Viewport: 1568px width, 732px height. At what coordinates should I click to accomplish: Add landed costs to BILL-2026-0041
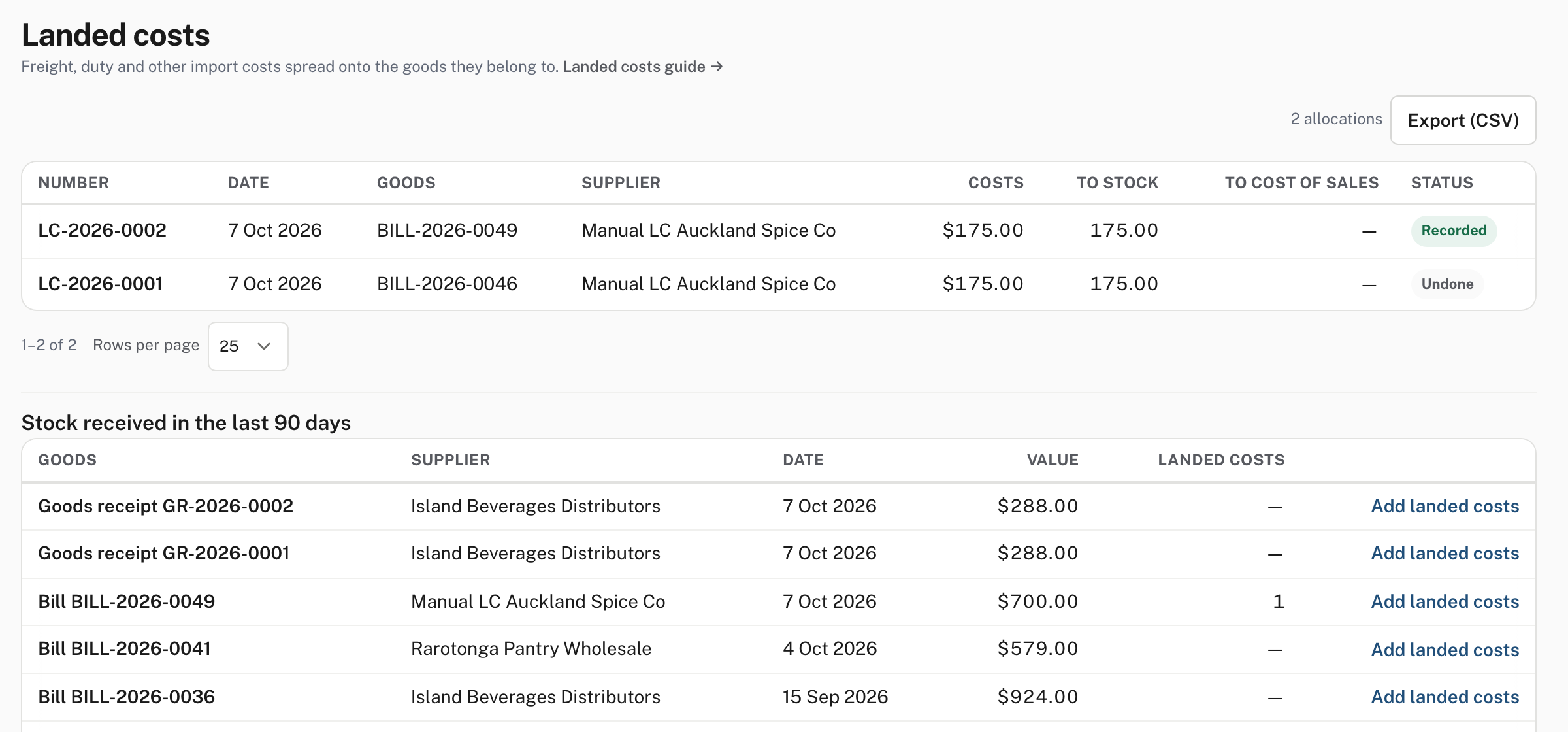coord(1445,650)
